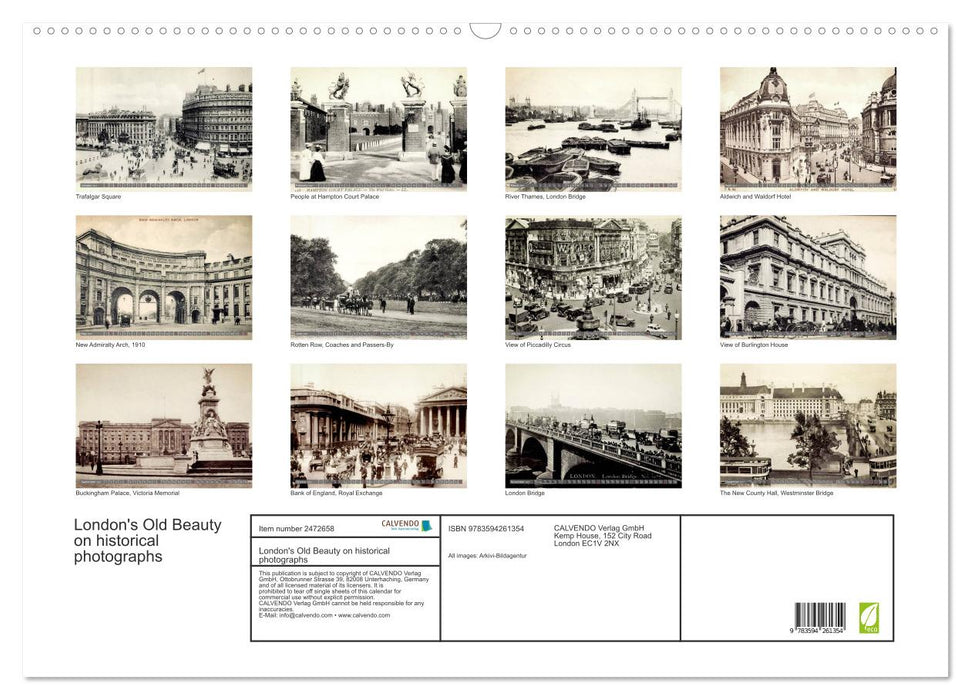The width and height of the screenshot is (971, 700).
Task: Click the bottom-row London Bridge photograph
Action: coord(593,426)
